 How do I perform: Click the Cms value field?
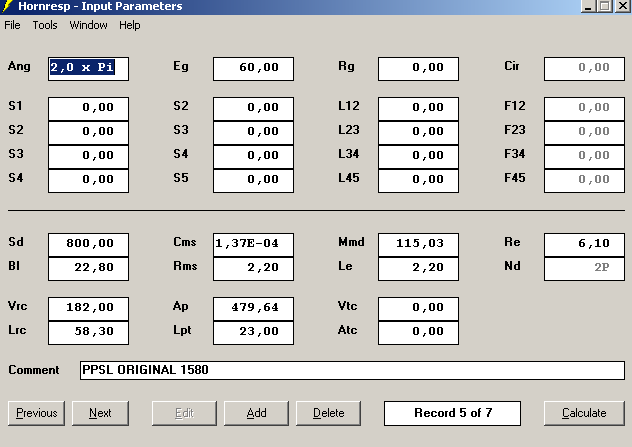[253, 243]
